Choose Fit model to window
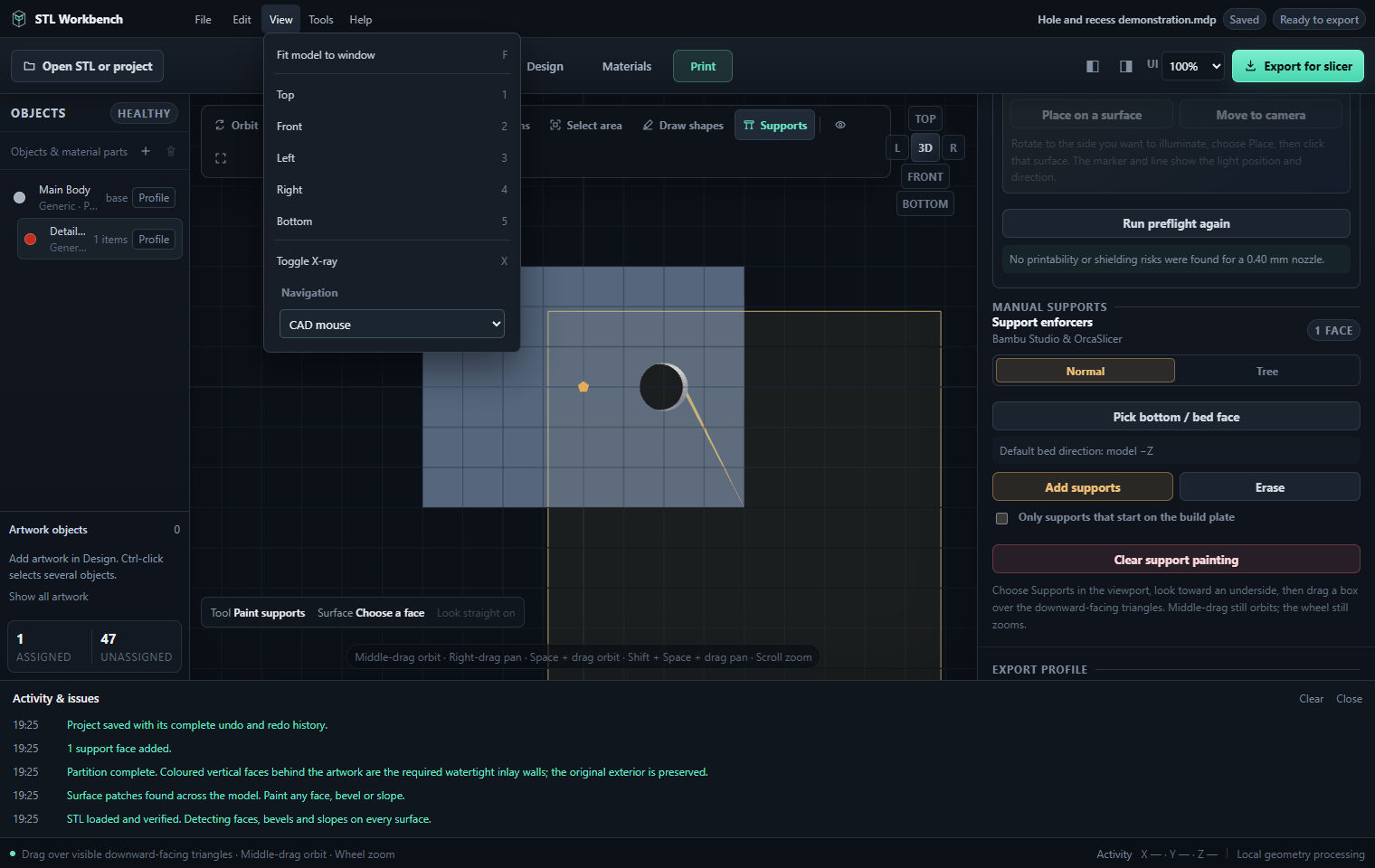This screenshot has width=1375, height=868. pyautogui.click(x=392, y=55)
